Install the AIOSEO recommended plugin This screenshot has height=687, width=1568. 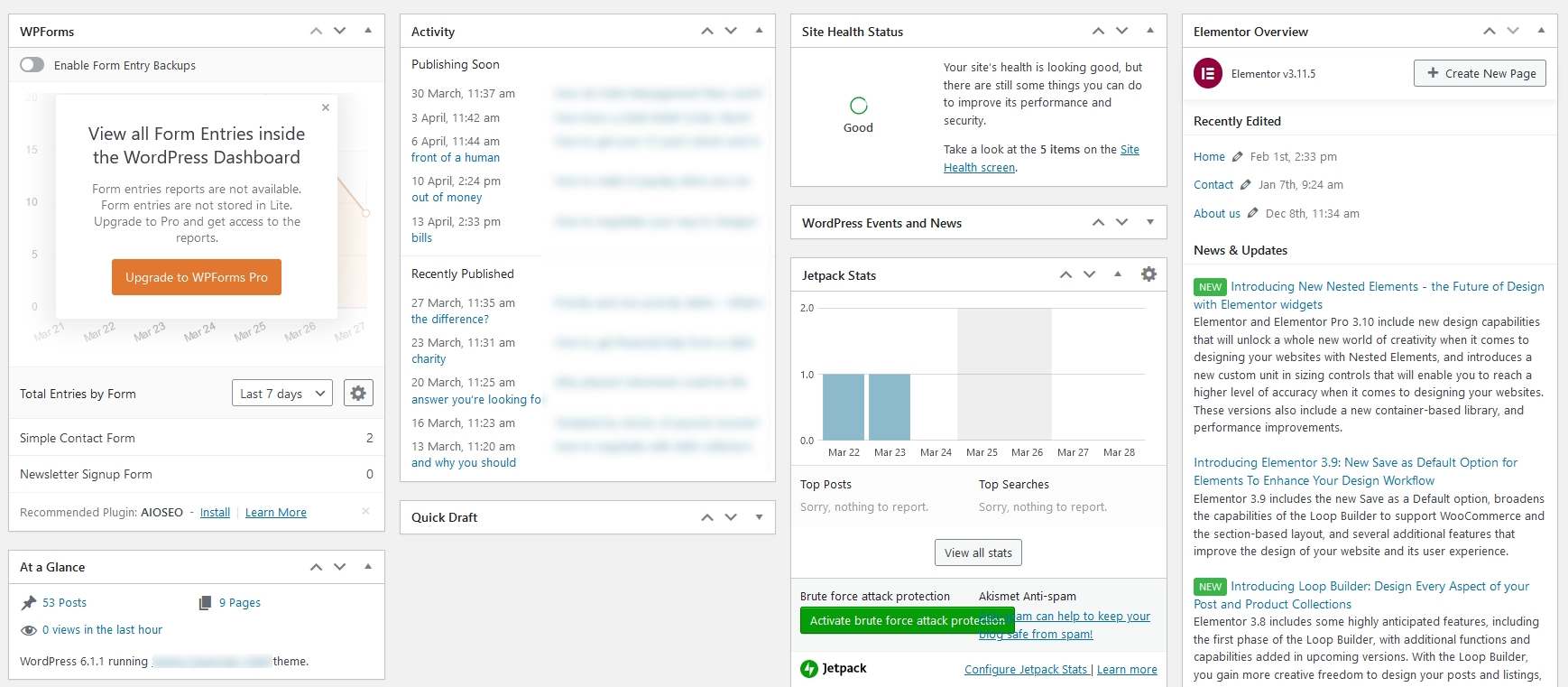click(x=215, y=512)
